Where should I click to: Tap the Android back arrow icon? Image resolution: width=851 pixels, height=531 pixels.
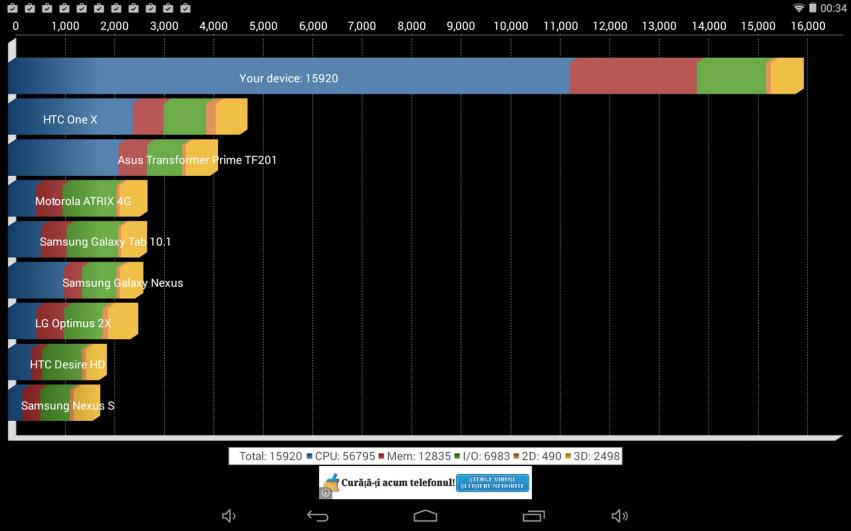point(317,516)
